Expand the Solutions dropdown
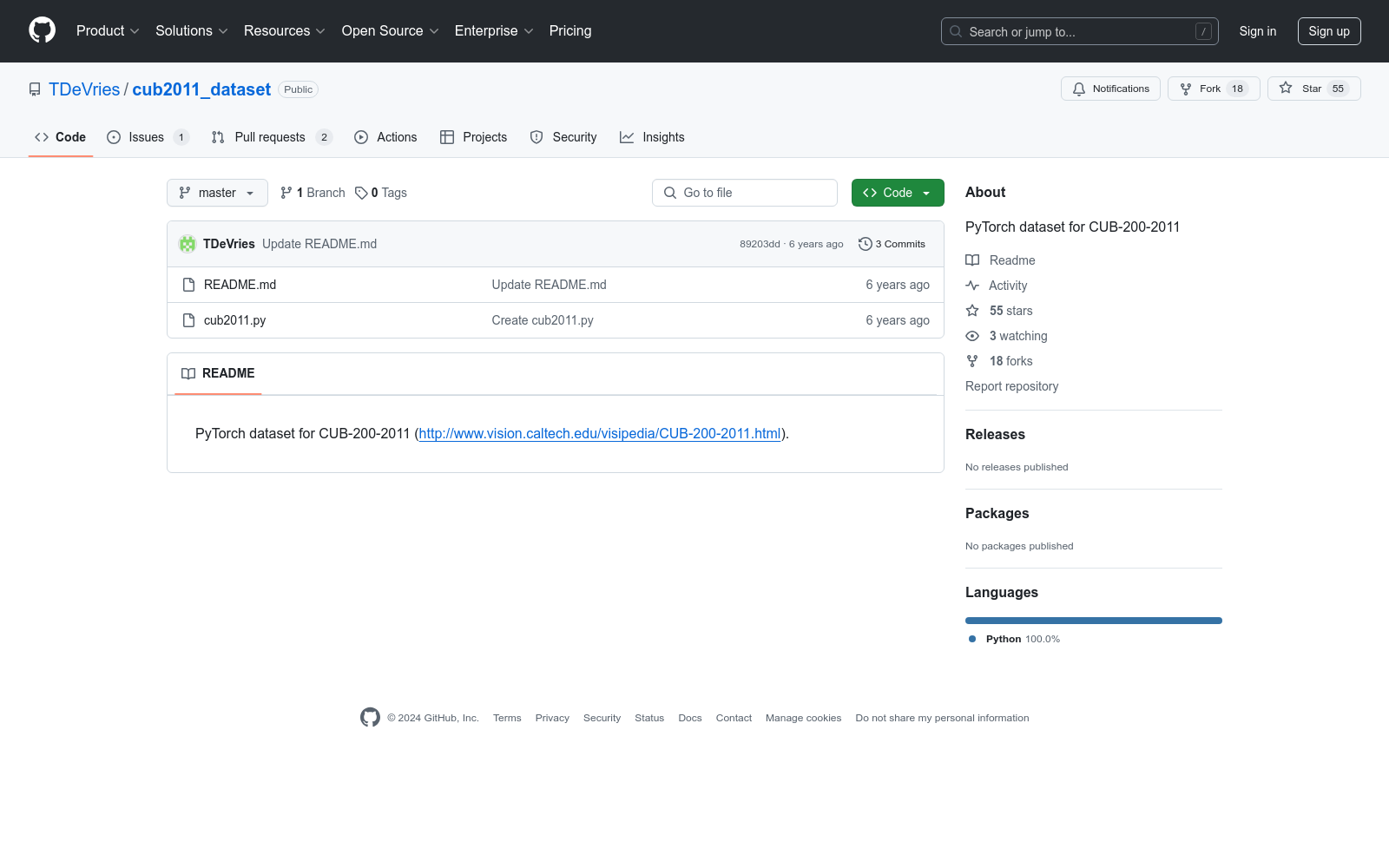Screen dimensions: 1389x868 192,31
